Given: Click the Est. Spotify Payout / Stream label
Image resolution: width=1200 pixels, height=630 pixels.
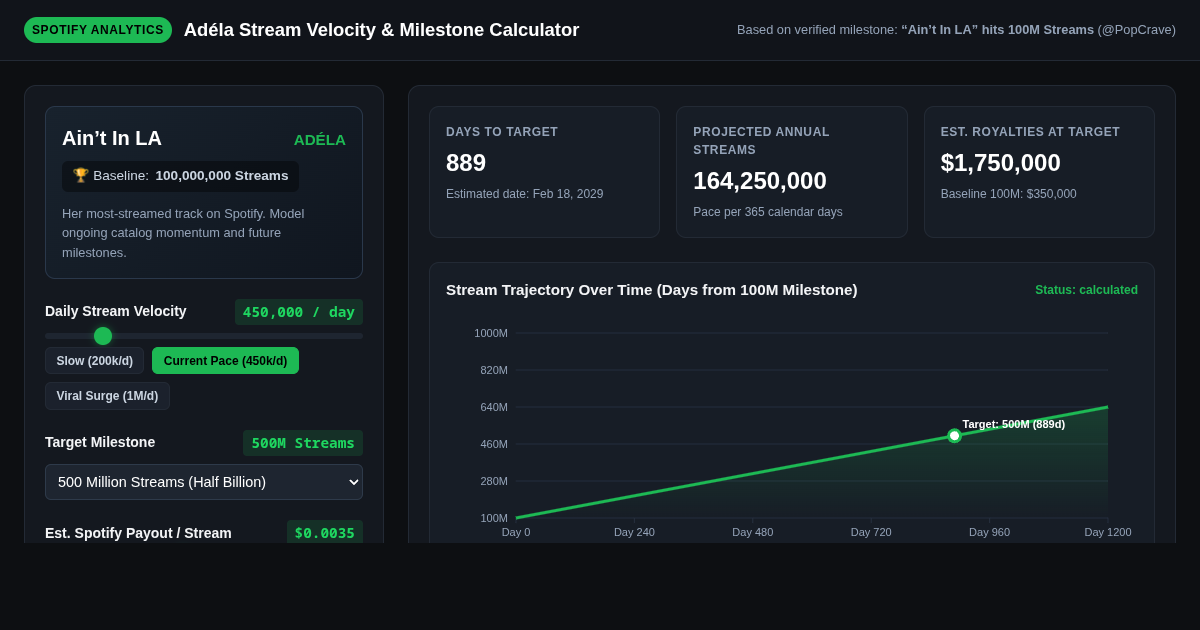Looking at the screenshot, I should pyautogui.click(x=138, y=533).
